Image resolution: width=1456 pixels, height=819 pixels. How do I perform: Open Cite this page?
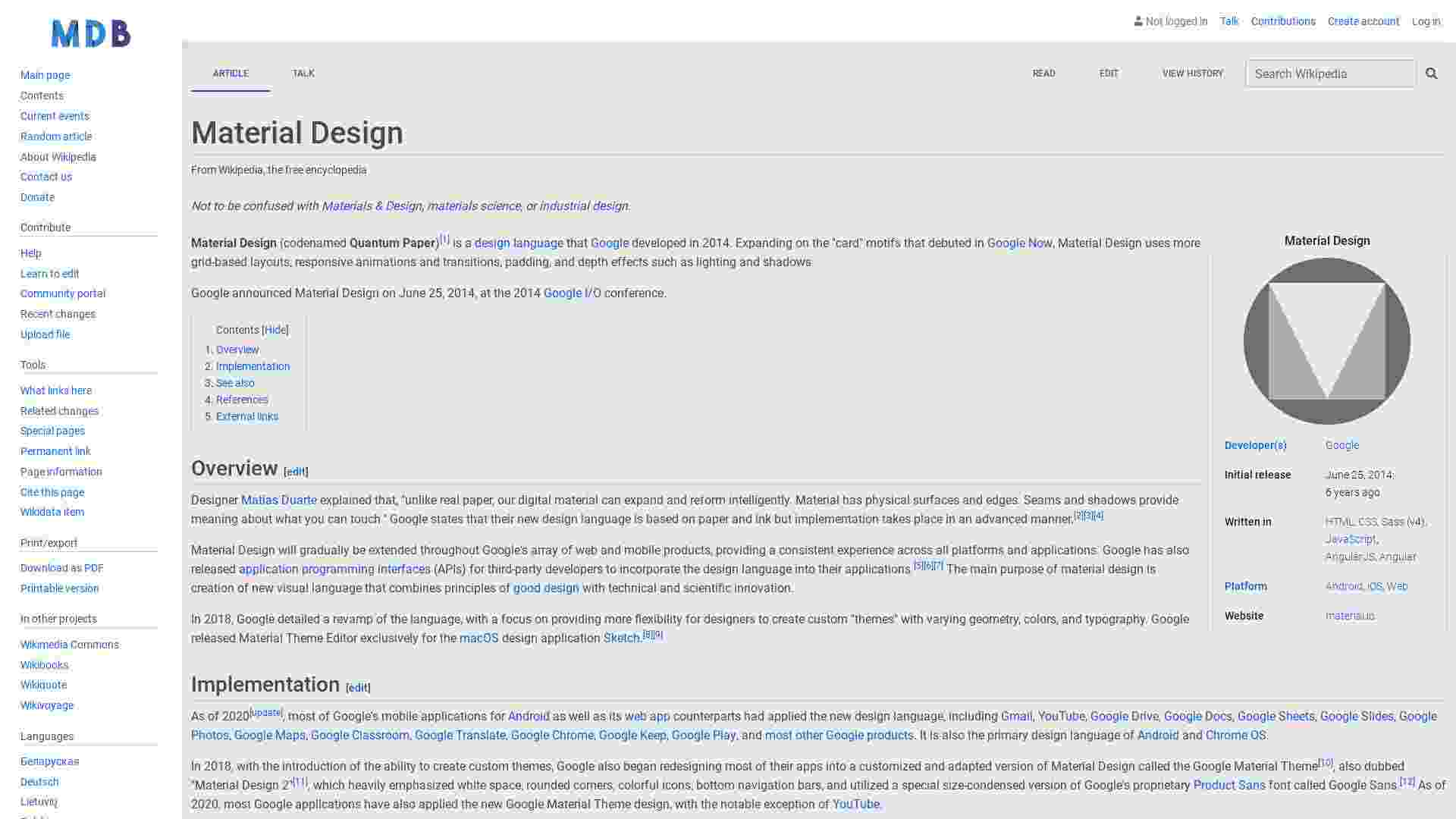point(52,492)
